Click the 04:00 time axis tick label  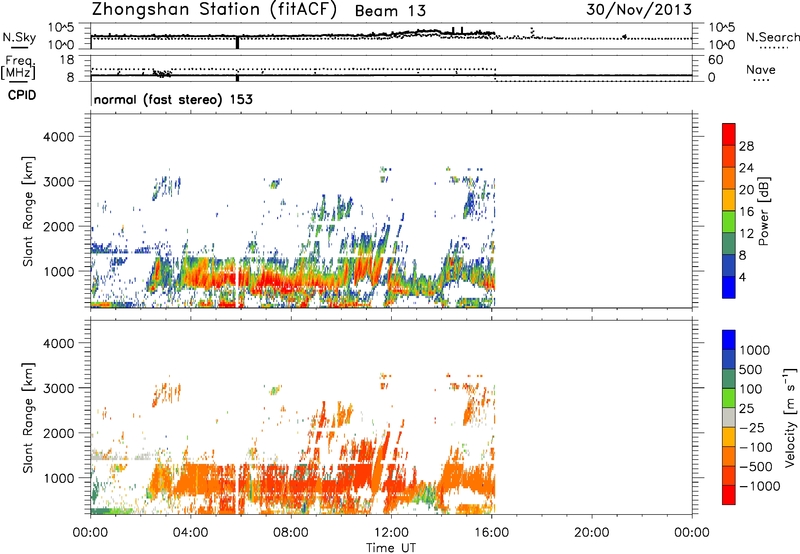pyautogui.click(x=190, y=533)
